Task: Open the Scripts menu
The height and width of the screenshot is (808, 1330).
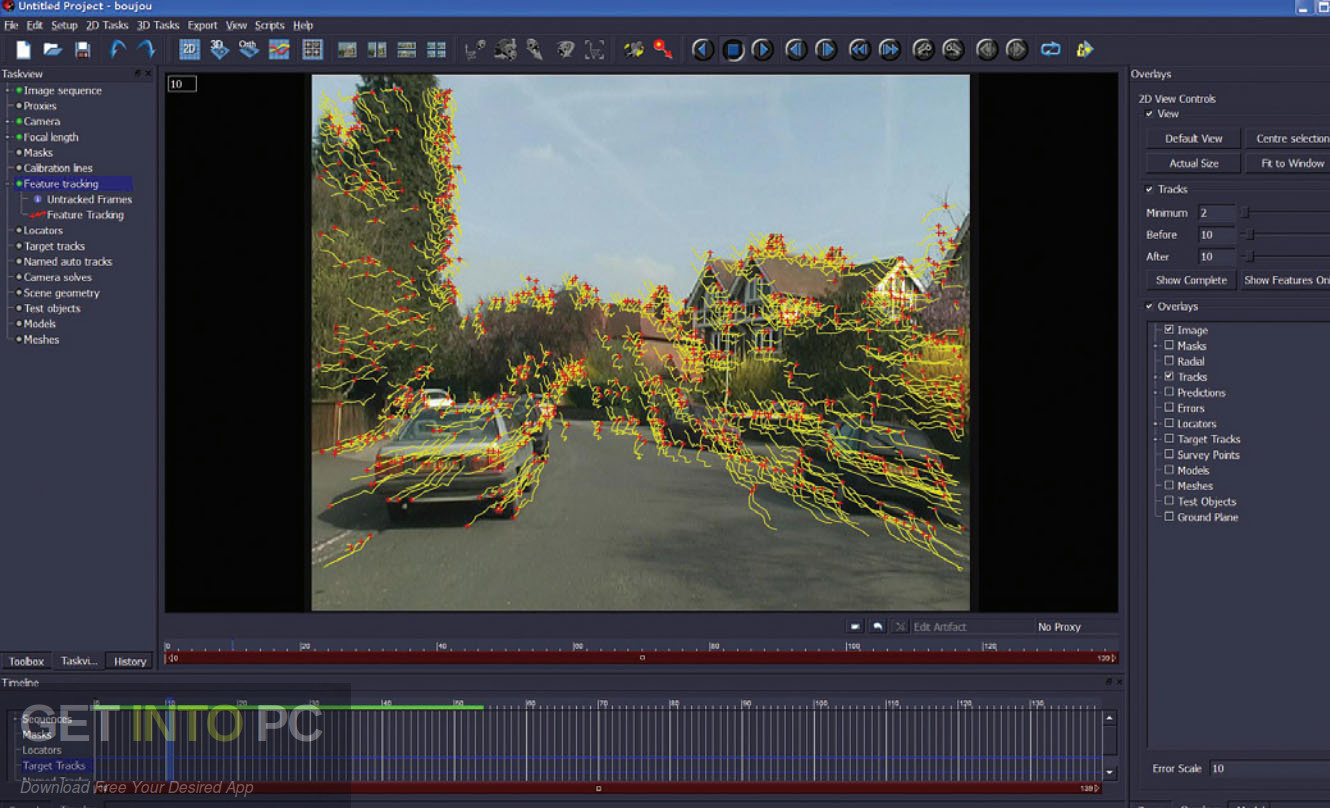Action: pos(270,25)
